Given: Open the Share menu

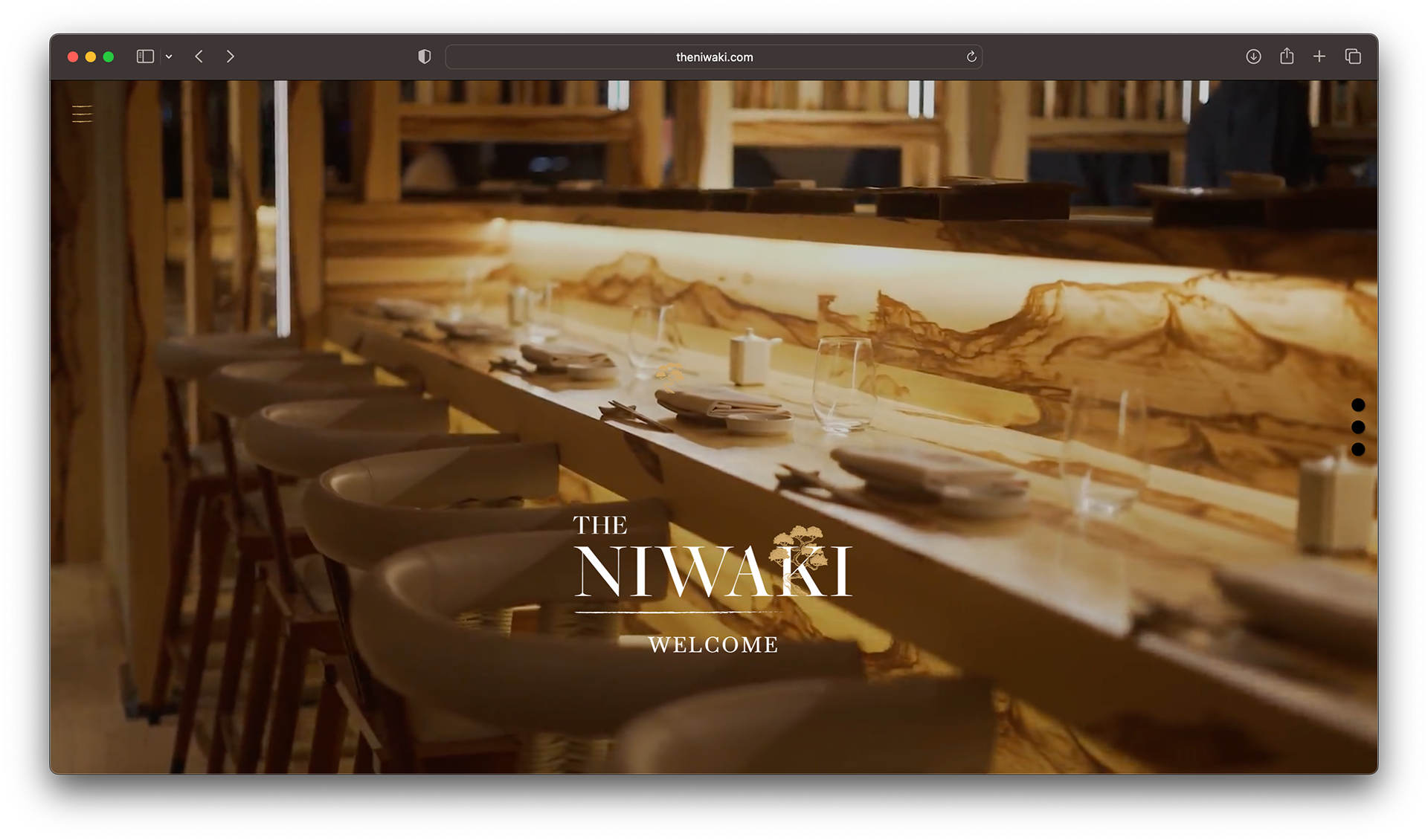Looking at the screenshot, I should (1287, 56).
